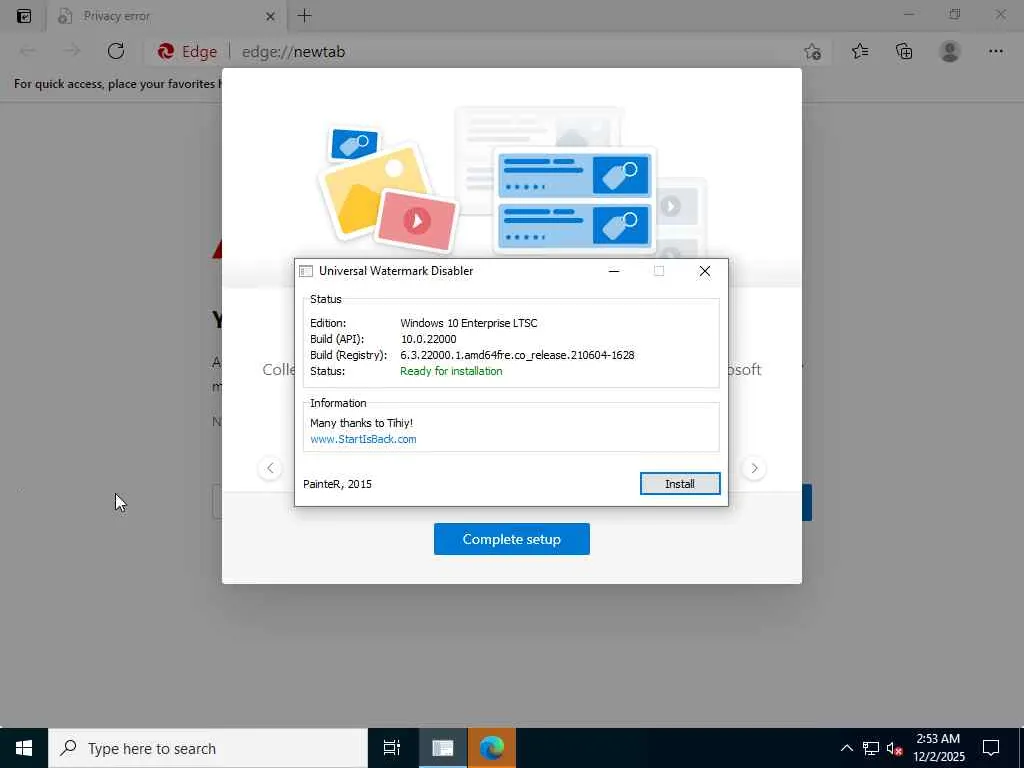This screenshot has width=1024, height=768.
Task: Restore down the Edge browser window
Action: (955, 14)
